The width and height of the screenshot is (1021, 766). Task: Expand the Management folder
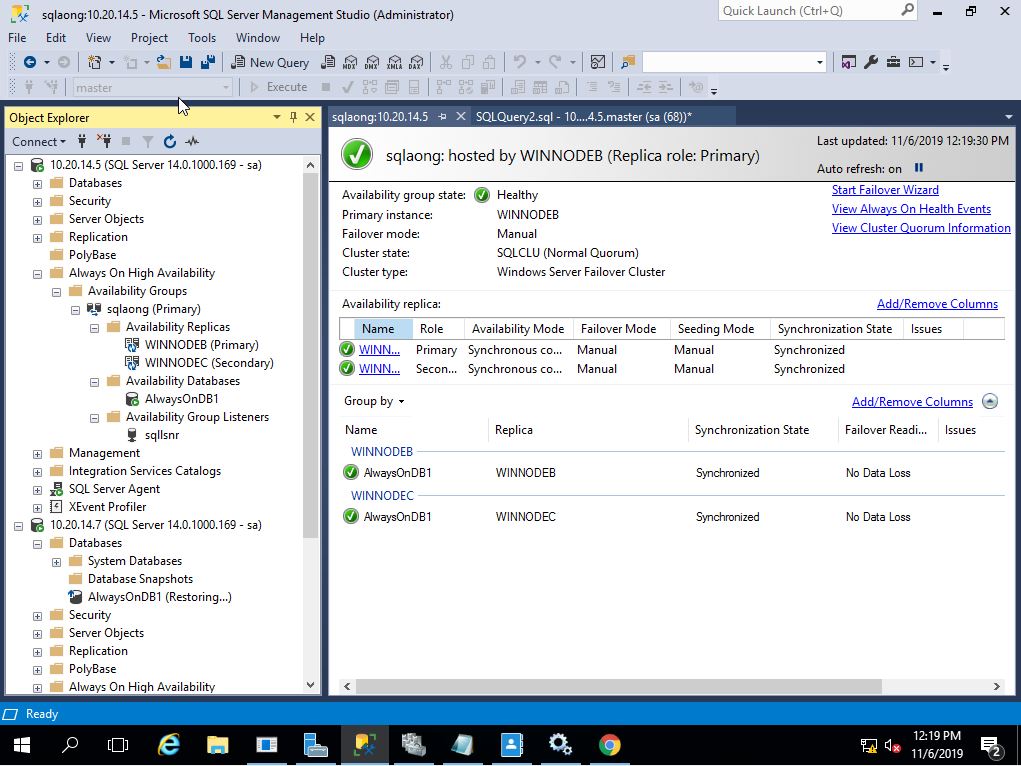38,453
